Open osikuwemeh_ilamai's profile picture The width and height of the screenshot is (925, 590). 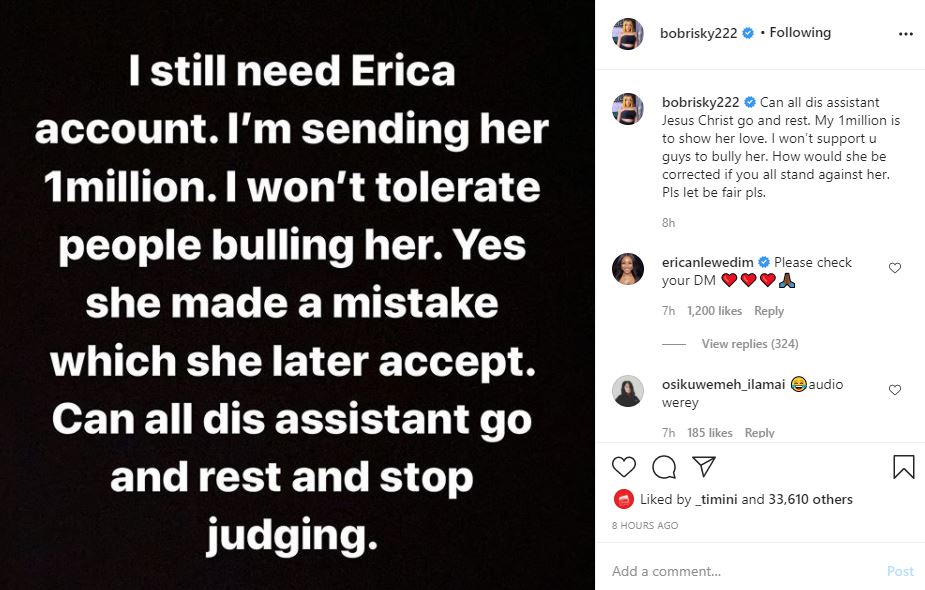click(628, 391)
